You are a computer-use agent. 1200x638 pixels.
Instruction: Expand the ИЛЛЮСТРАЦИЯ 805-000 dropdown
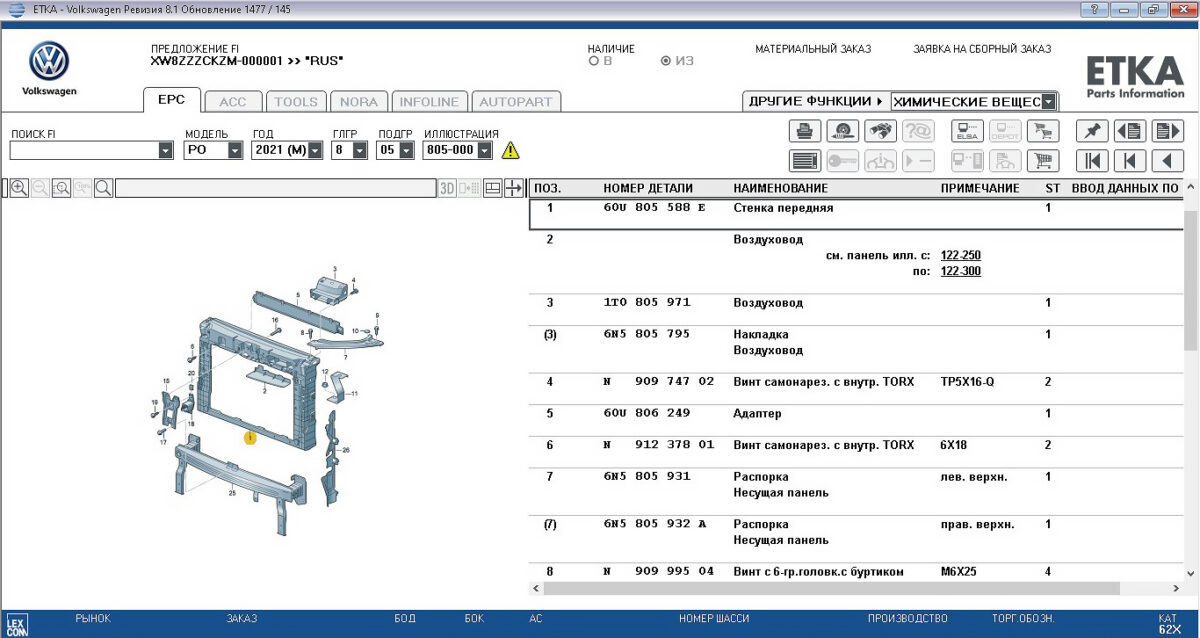[485, 151]
